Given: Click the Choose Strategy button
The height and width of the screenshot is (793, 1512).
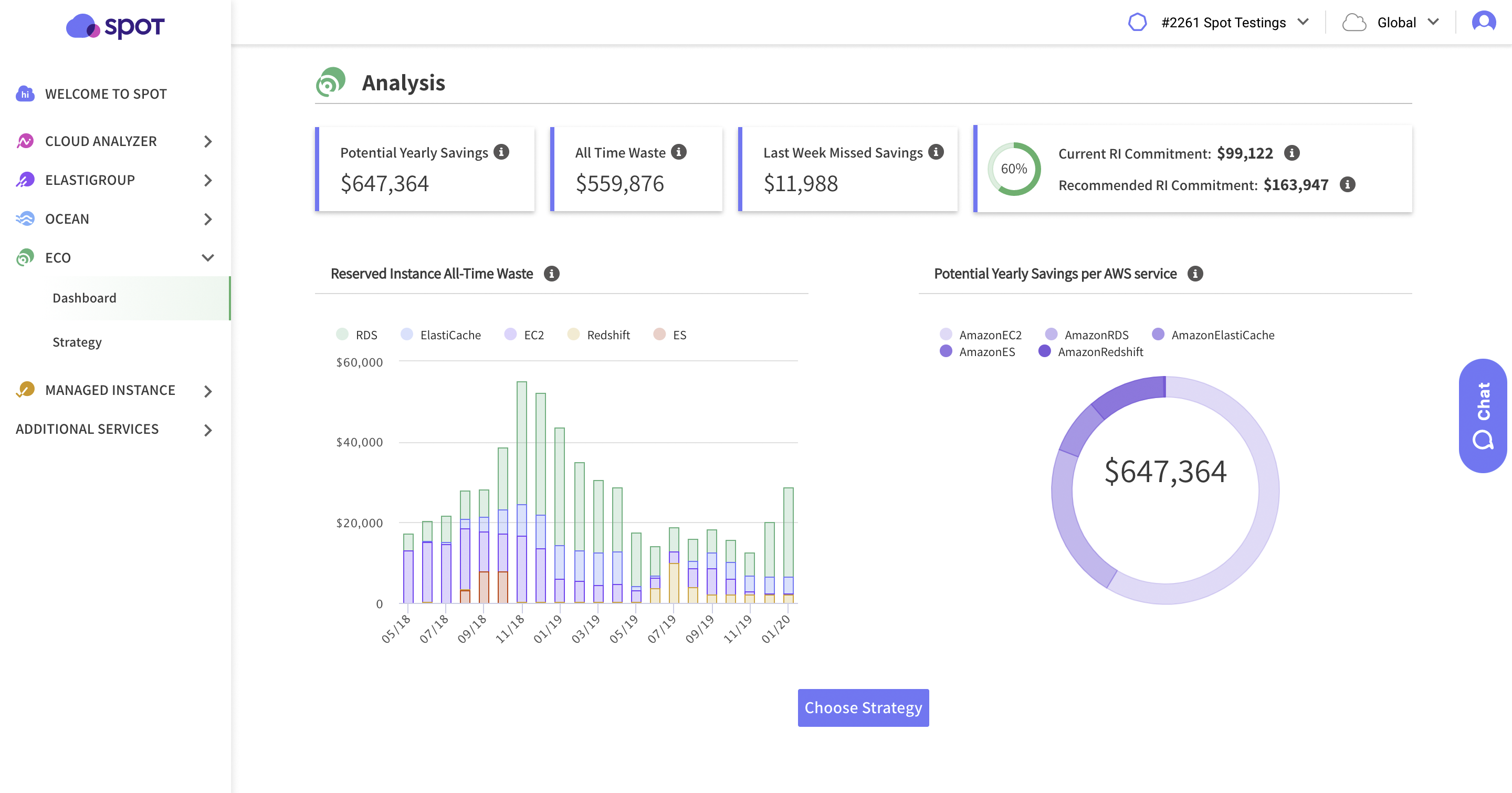Looking at the screenshot, I should (x=863, y=707).
